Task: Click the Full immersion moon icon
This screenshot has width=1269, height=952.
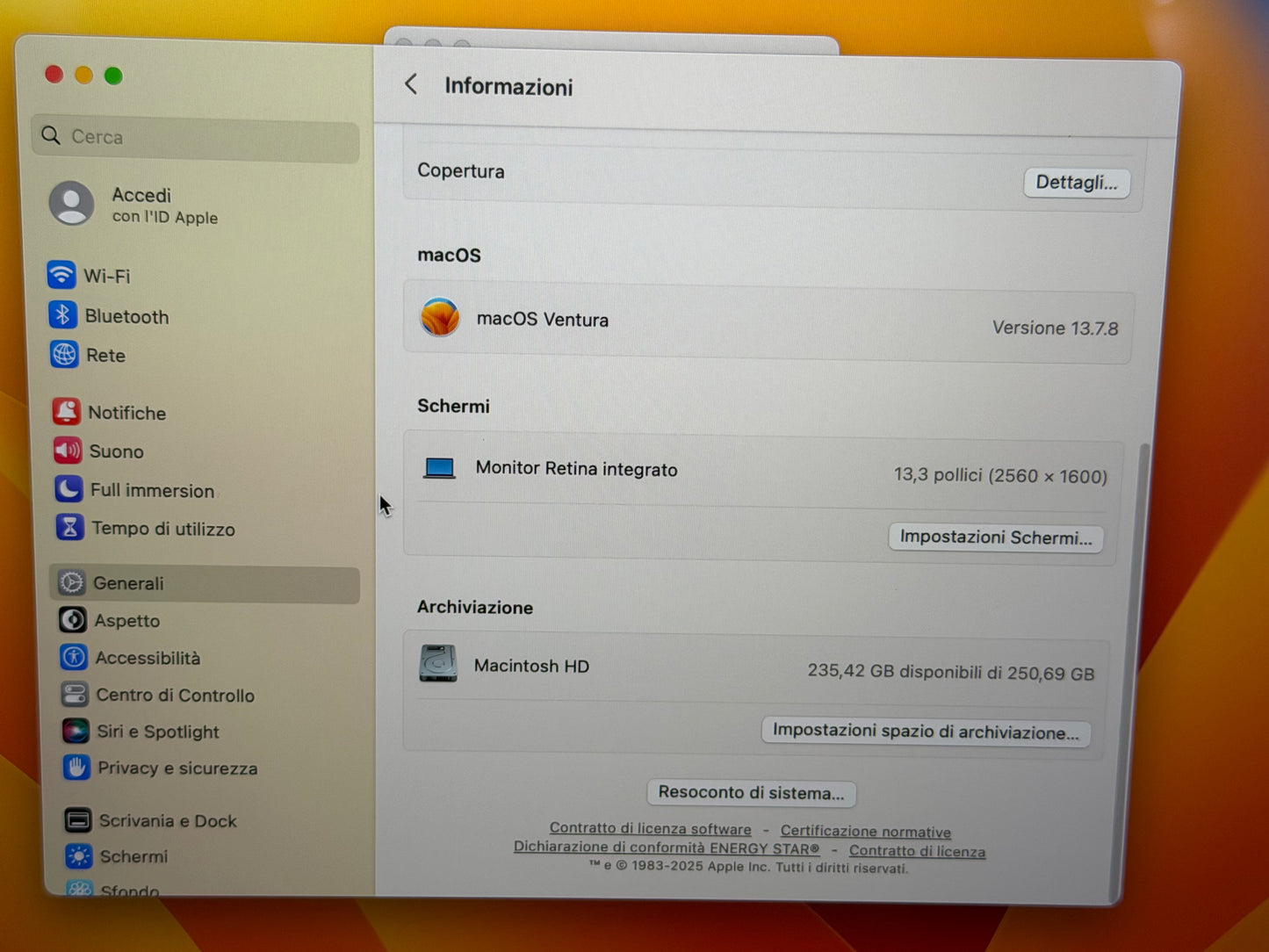Action: (68, 489)
